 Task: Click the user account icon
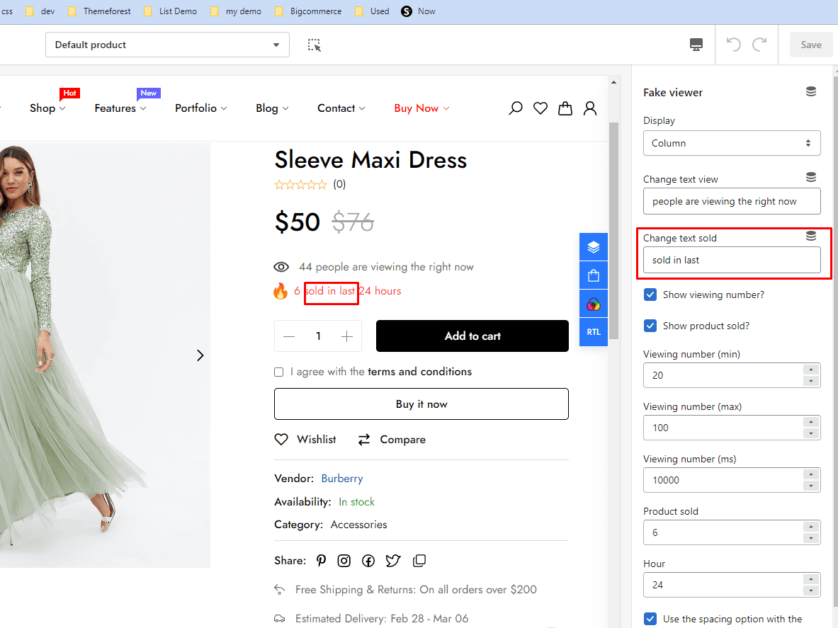(x=590, y=108)
